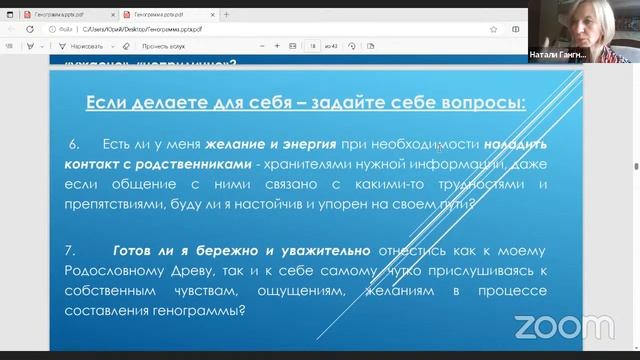Select the highlight tool
The height and width of the screenshot is (360, 640).
tap(30, 46)
